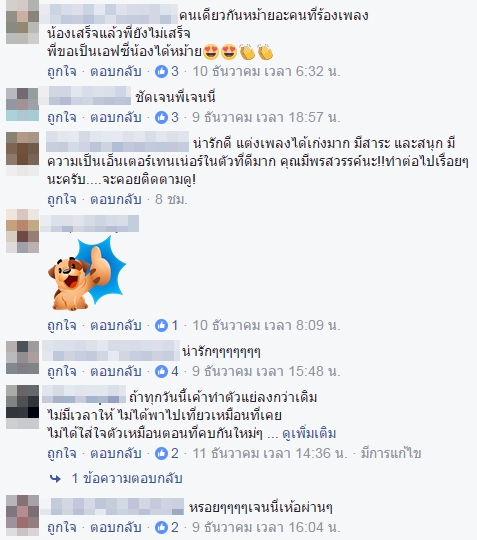Click ตอบกลับ under the dog sticker comment
Image resolution: width=477 pixels, height=540 pixels.
(116, 325)
